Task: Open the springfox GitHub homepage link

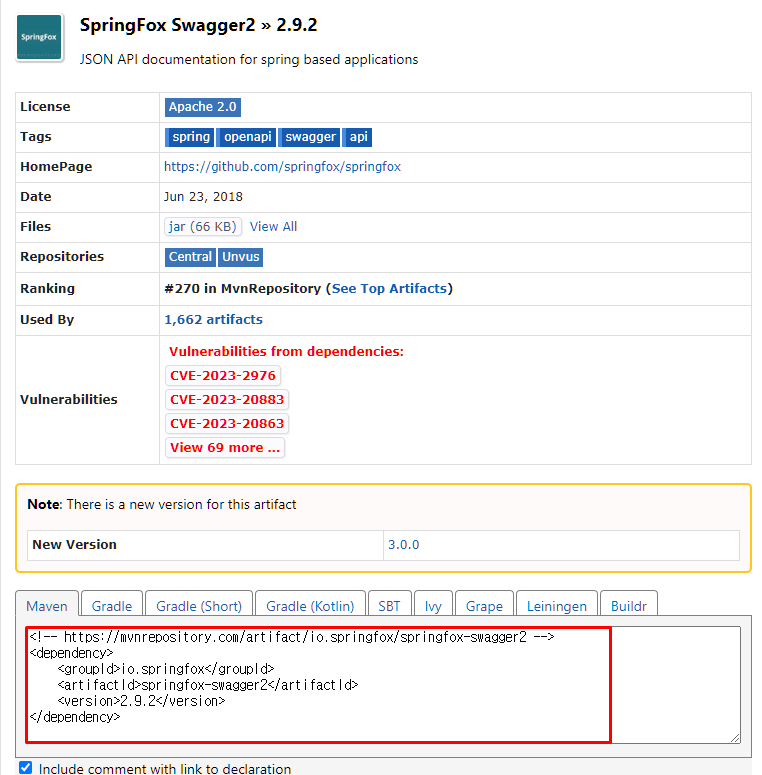Action: pyautogui.click(x=282, y=167)
